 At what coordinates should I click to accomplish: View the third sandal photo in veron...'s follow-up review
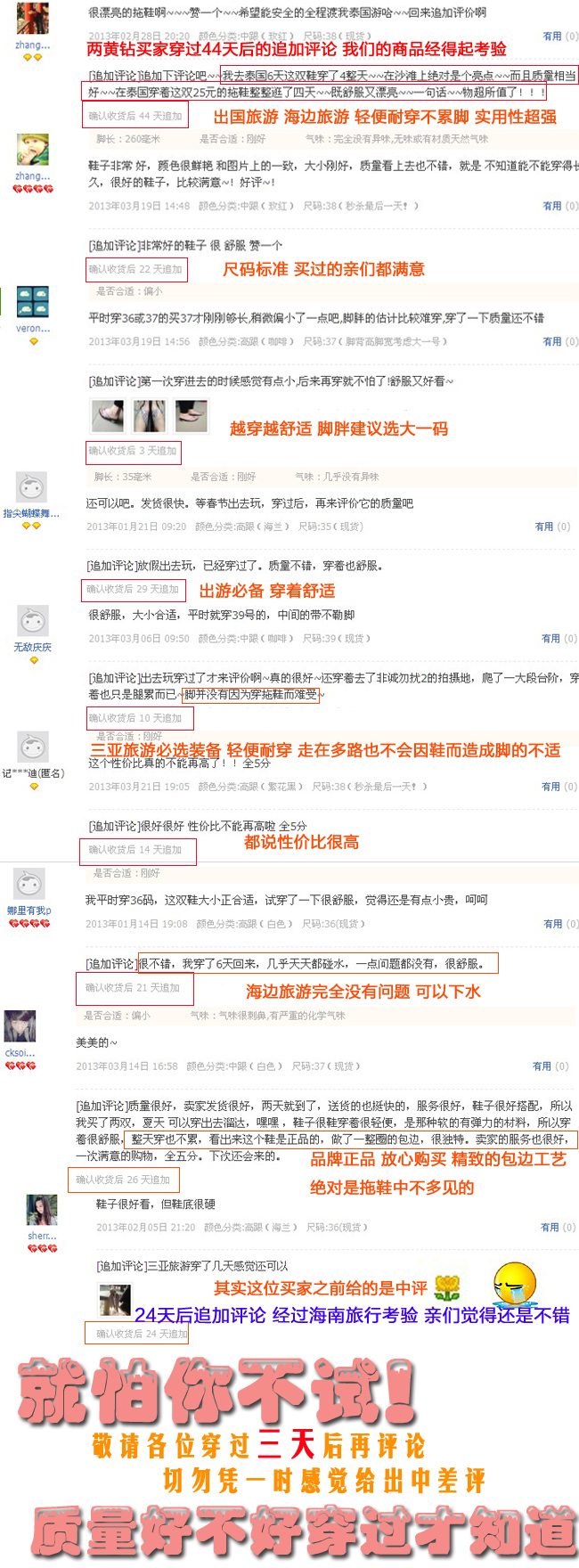coord(192,415)
